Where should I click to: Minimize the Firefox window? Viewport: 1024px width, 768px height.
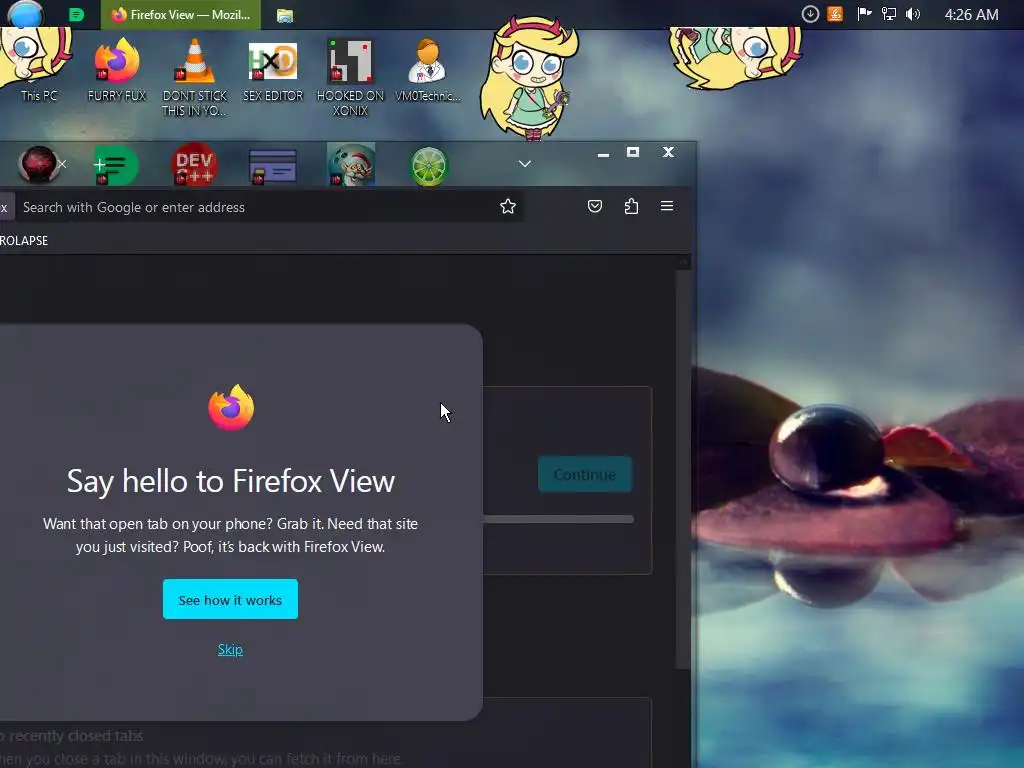click(x=603, y=154)
